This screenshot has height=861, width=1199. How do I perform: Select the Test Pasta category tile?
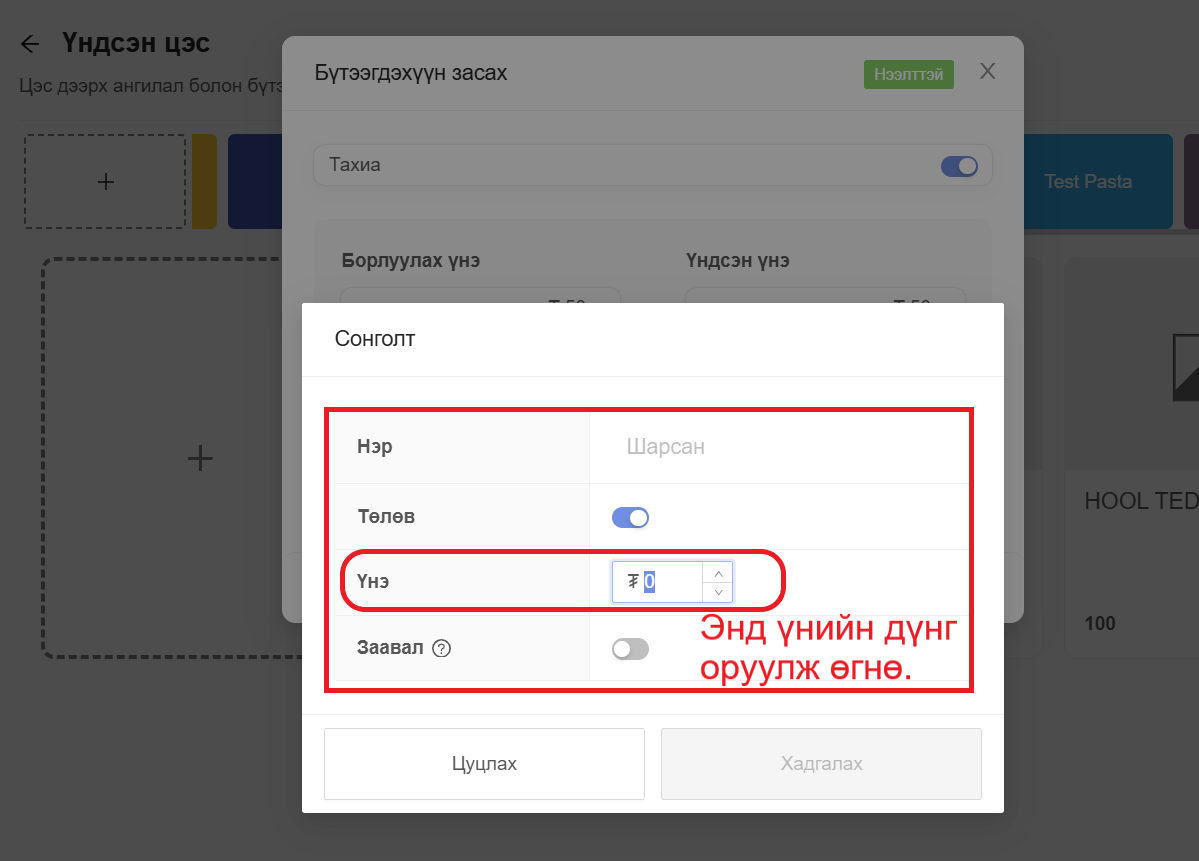click(x=1088, y=182)
